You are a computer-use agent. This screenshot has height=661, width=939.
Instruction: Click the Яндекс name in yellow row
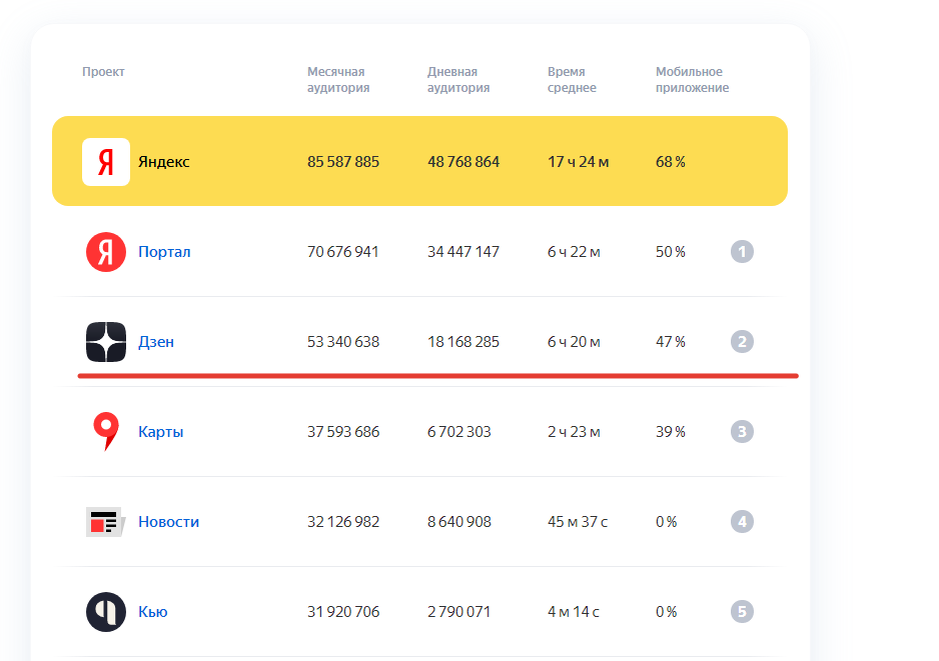(164, 162)
